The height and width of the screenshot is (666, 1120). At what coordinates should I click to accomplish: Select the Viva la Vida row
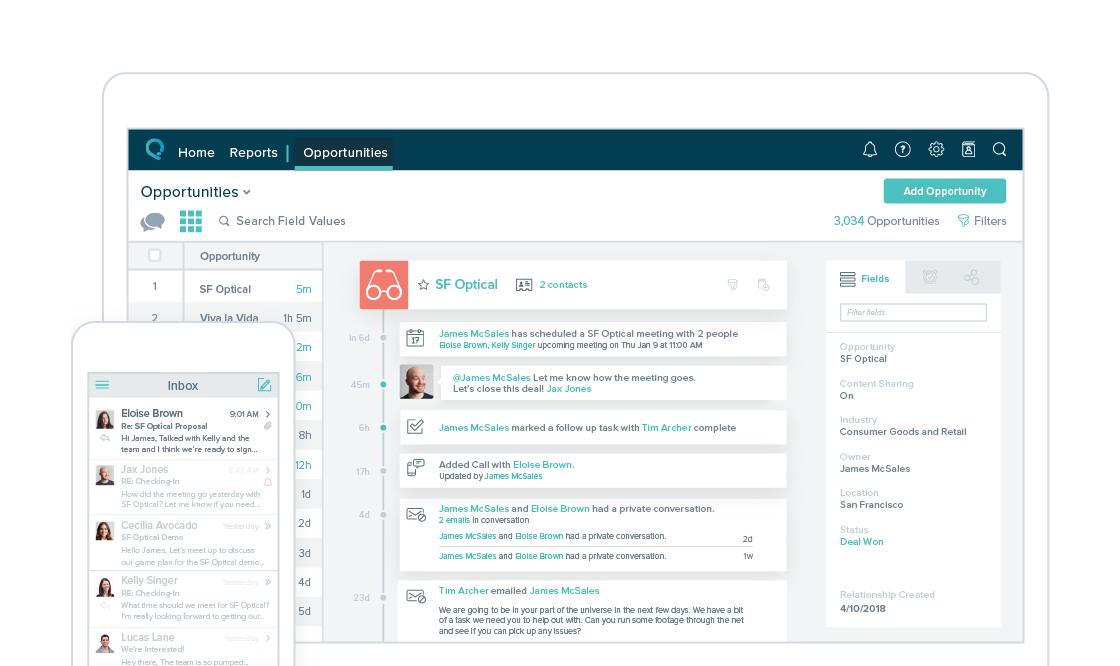[225, 317]
